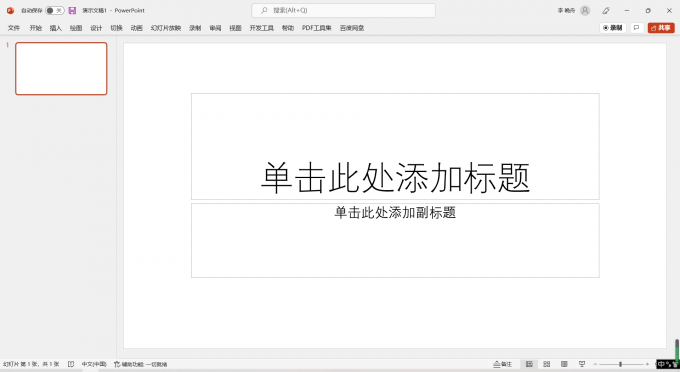Switch to Reading view icon
This screenshot has width=680, height=372.
click(564, 364)
